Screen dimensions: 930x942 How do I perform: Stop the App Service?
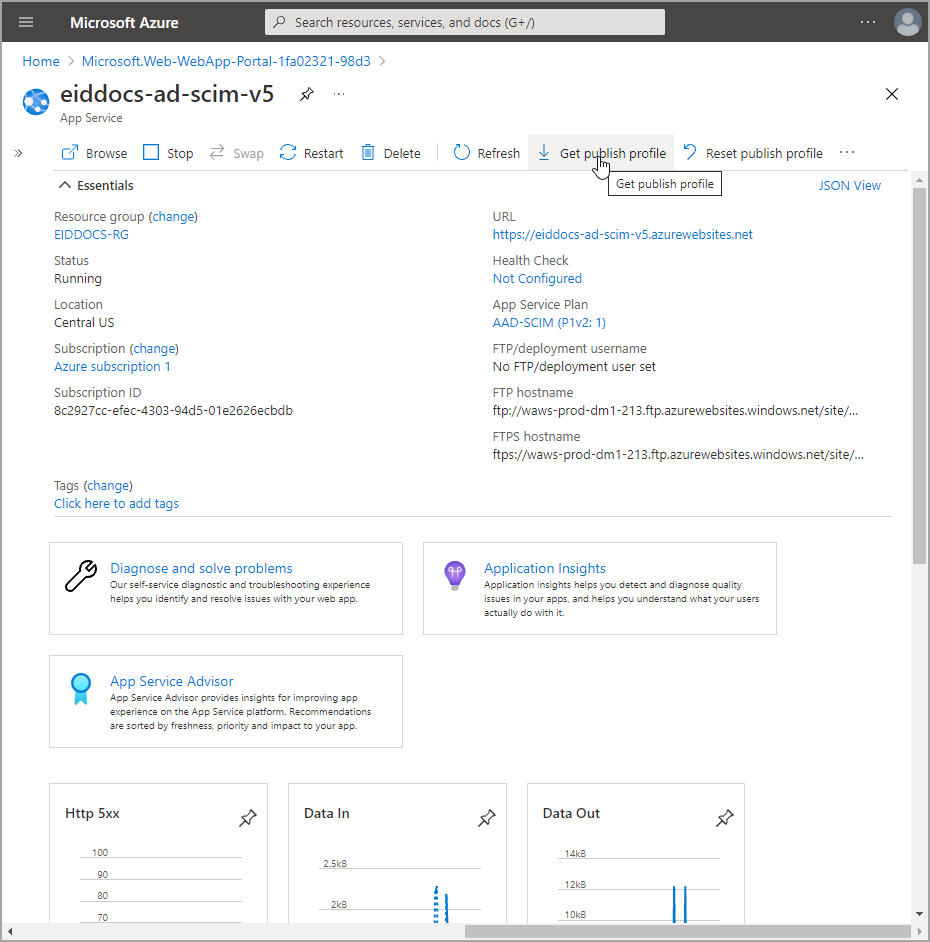pyautogui.click(x=168, y=153)
